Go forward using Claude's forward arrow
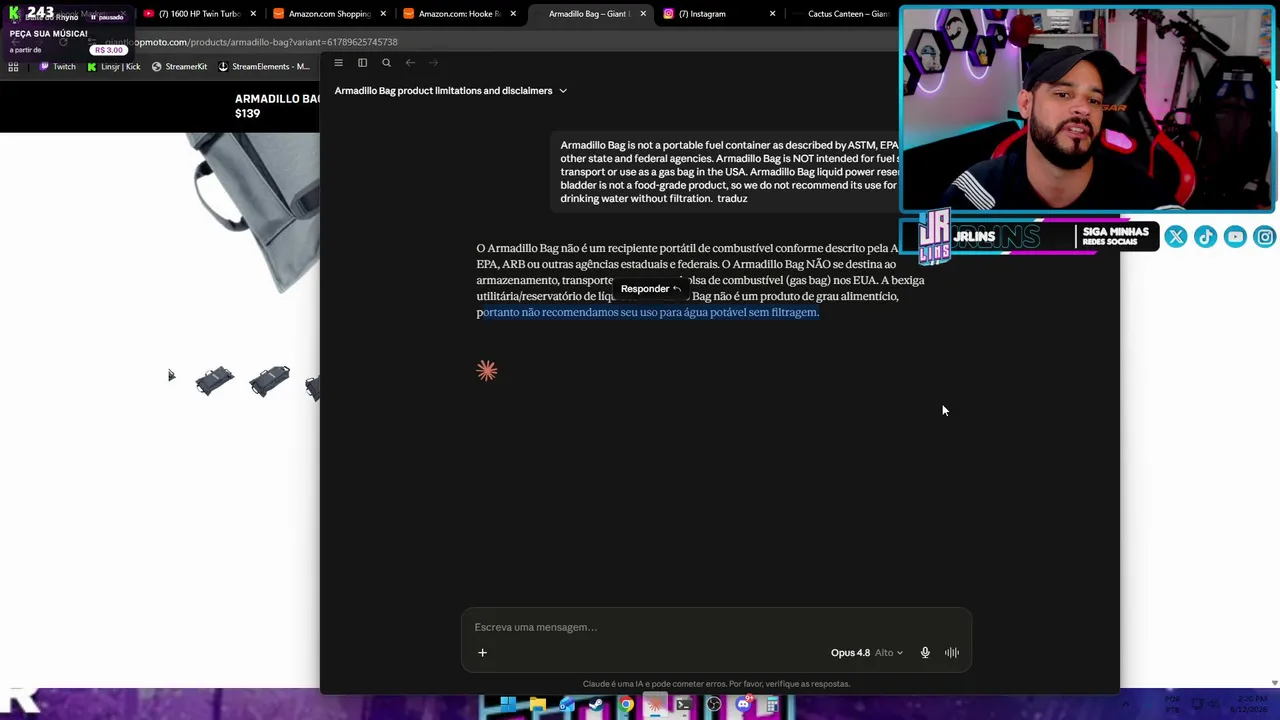The width and height of the screenshot is (1280, 720). pos(433,63)
